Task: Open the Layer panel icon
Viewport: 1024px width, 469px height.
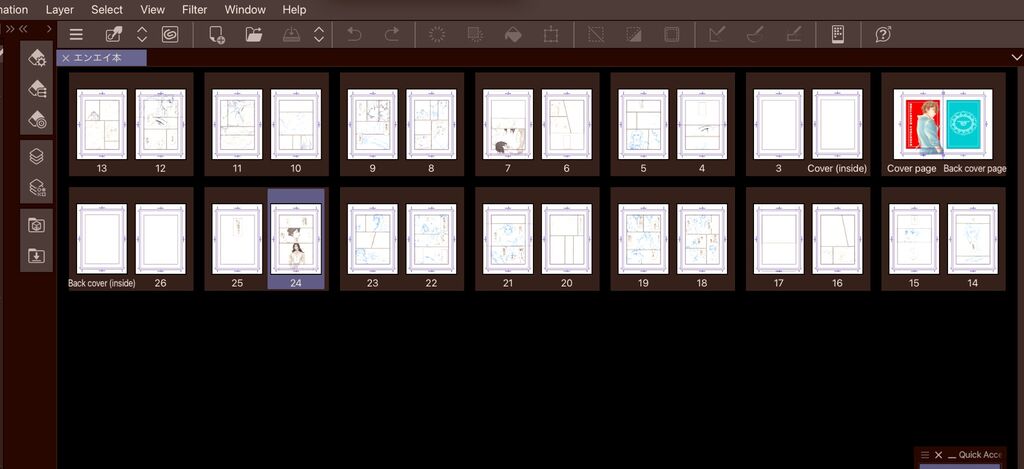Action: pyautogui.click(x=37, y=156)
